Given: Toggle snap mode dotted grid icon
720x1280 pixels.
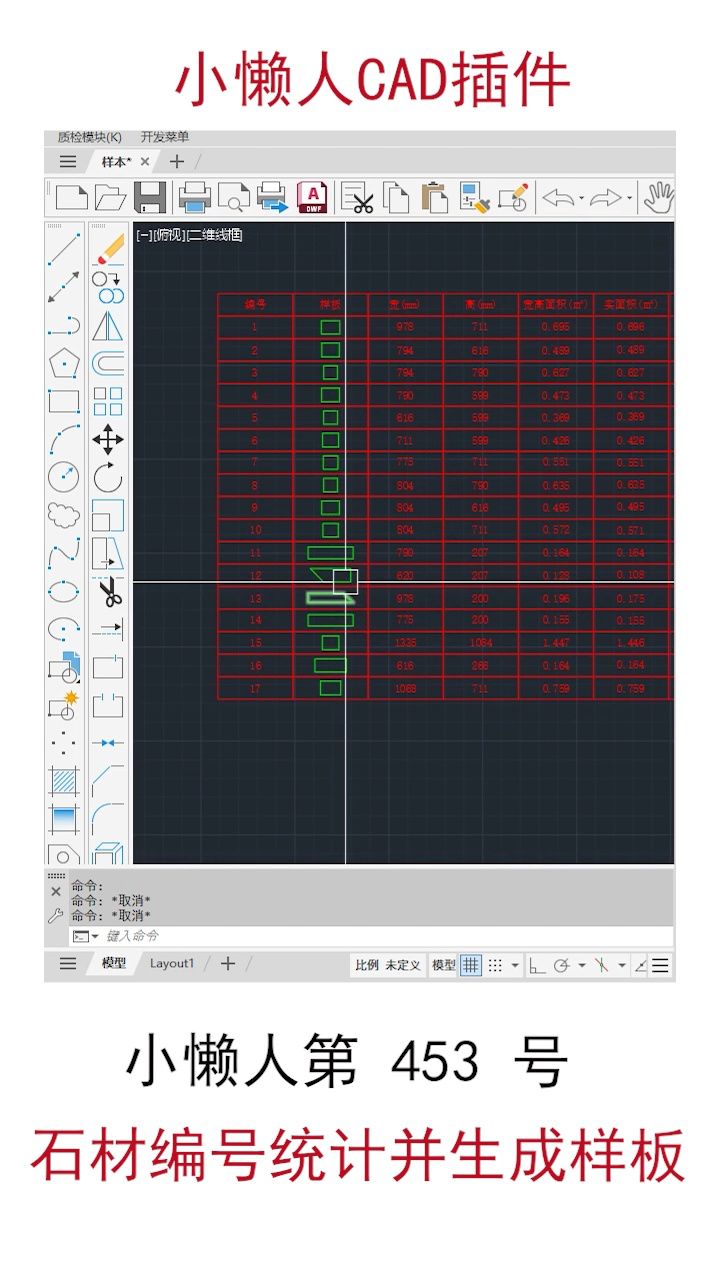Looking at the screenshot, I should (495, 965).
